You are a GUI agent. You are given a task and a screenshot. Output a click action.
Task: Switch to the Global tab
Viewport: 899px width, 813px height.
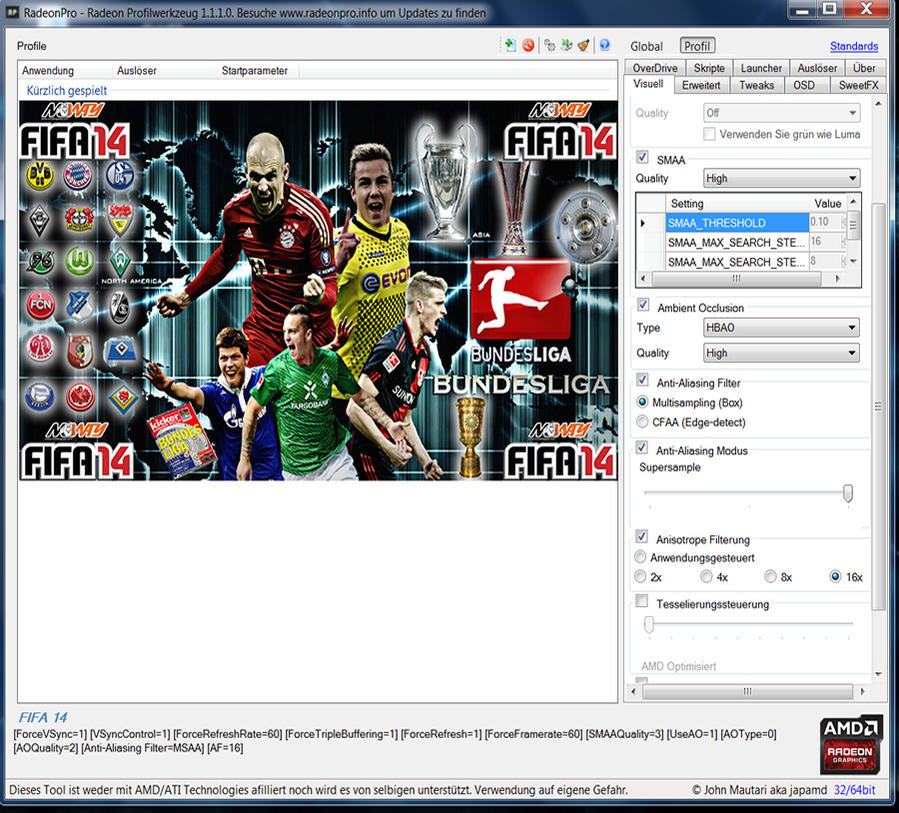point(646,46)
